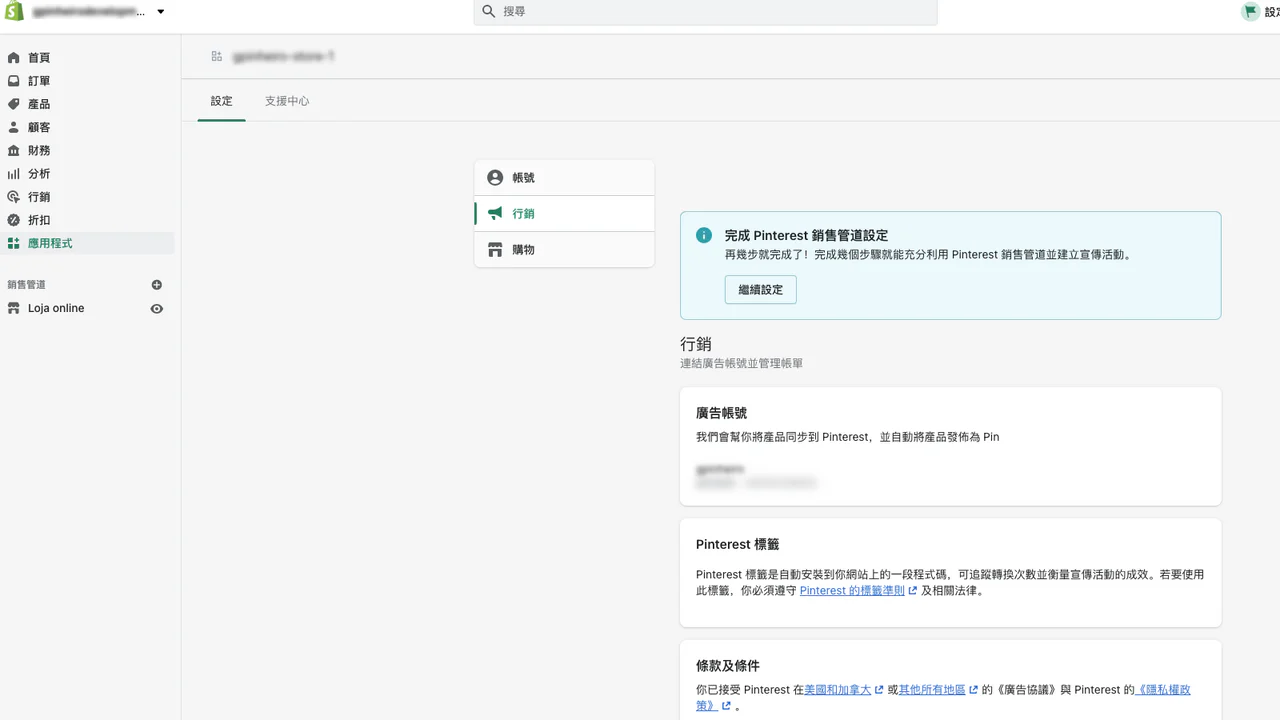Click the person icon beside 顧客
Viewport: 1280px width, 720px height.
point(13,127)
